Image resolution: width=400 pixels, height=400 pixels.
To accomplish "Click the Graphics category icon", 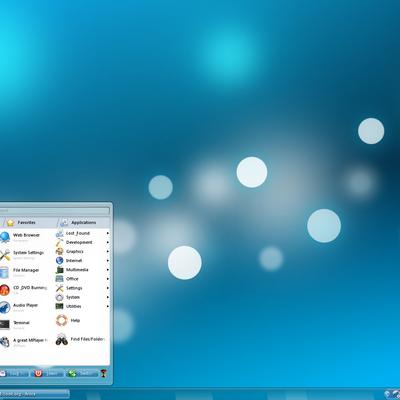I will (59, 251).
